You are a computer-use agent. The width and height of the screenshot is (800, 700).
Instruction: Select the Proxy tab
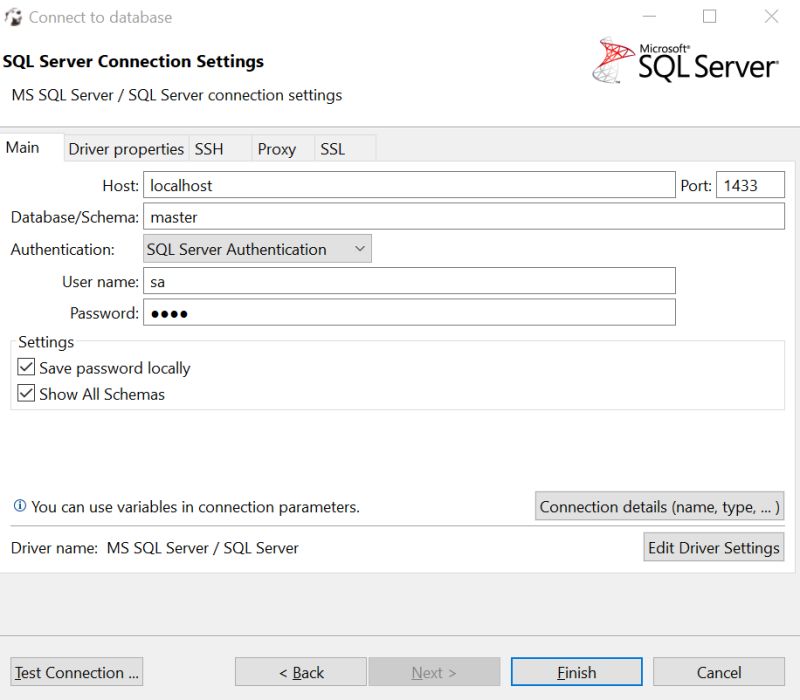[278, 148]
